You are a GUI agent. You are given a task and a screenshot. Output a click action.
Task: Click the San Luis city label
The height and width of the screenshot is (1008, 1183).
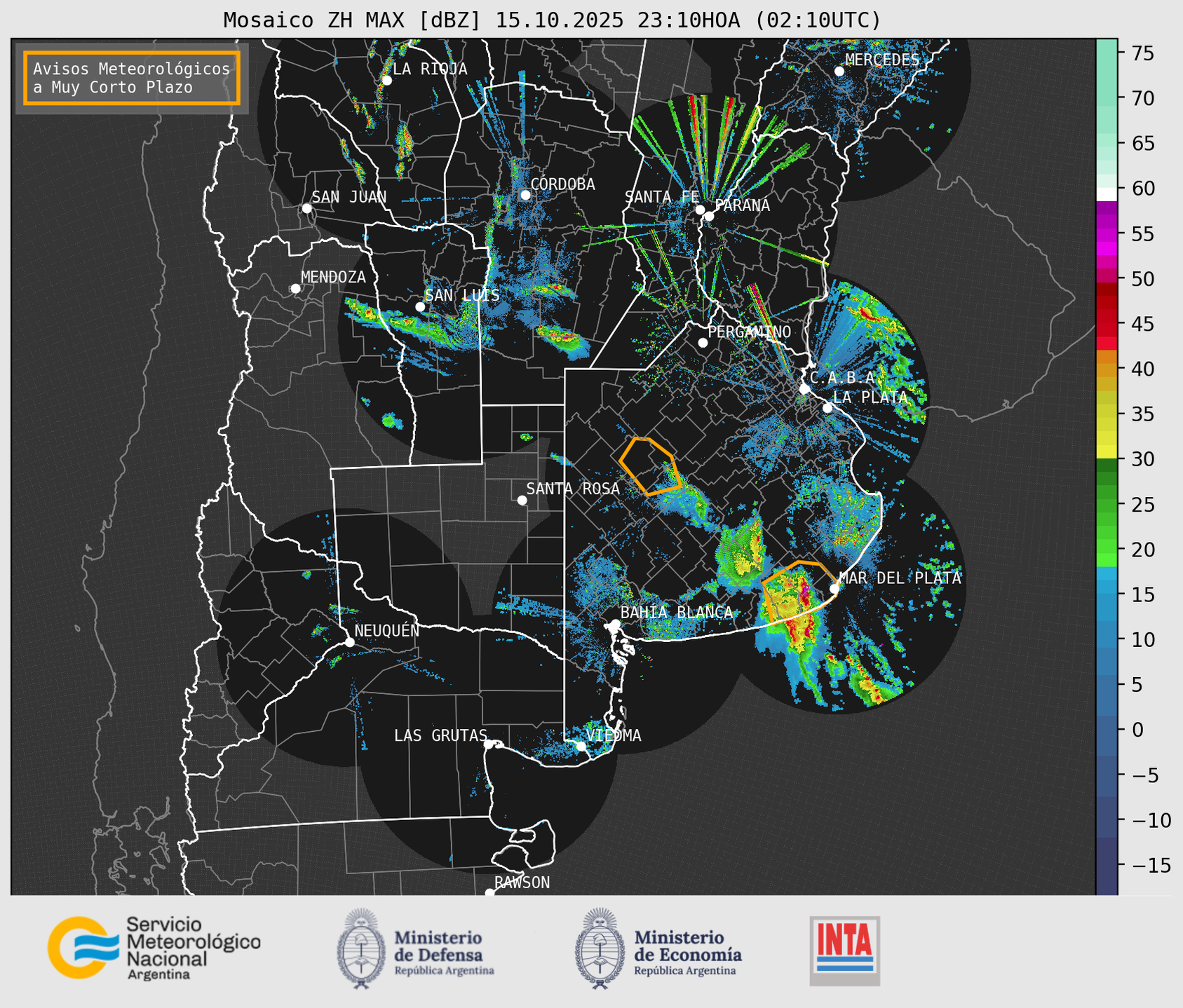[462, 295]
